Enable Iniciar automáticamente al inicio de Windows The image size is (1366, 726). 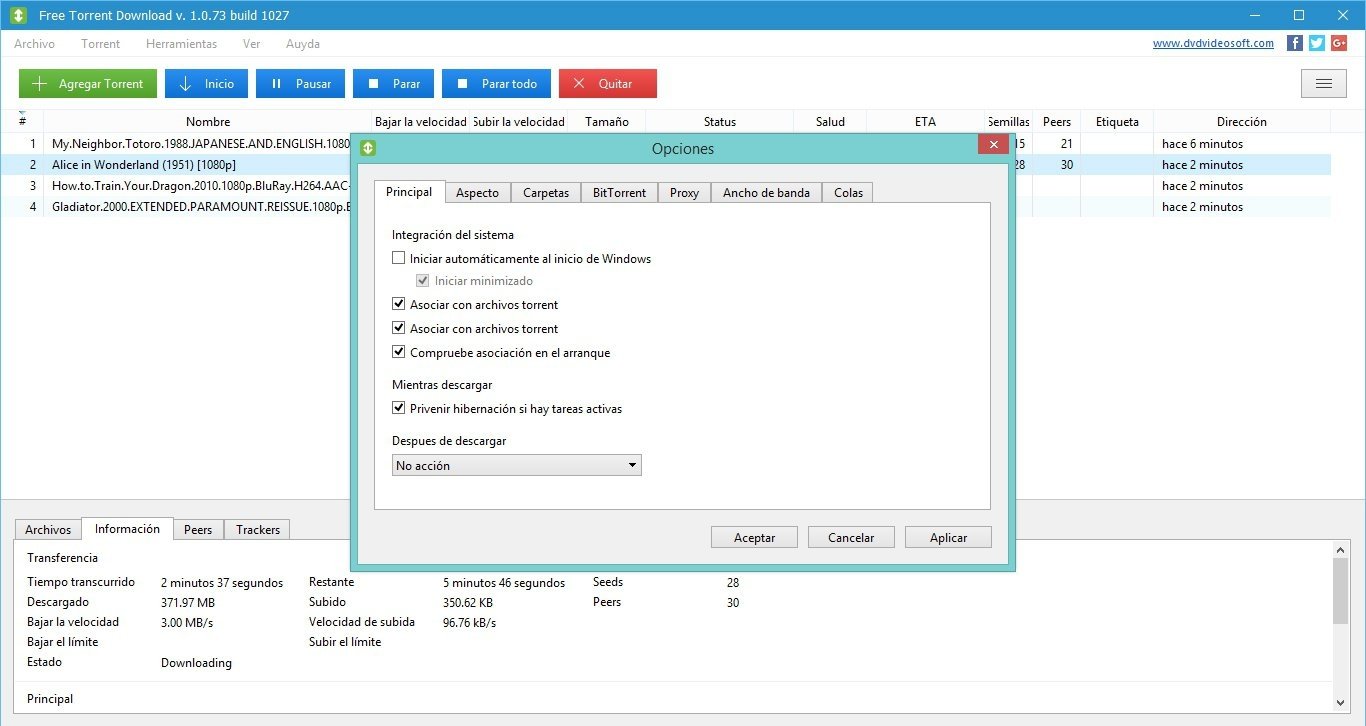coord(399,259)
